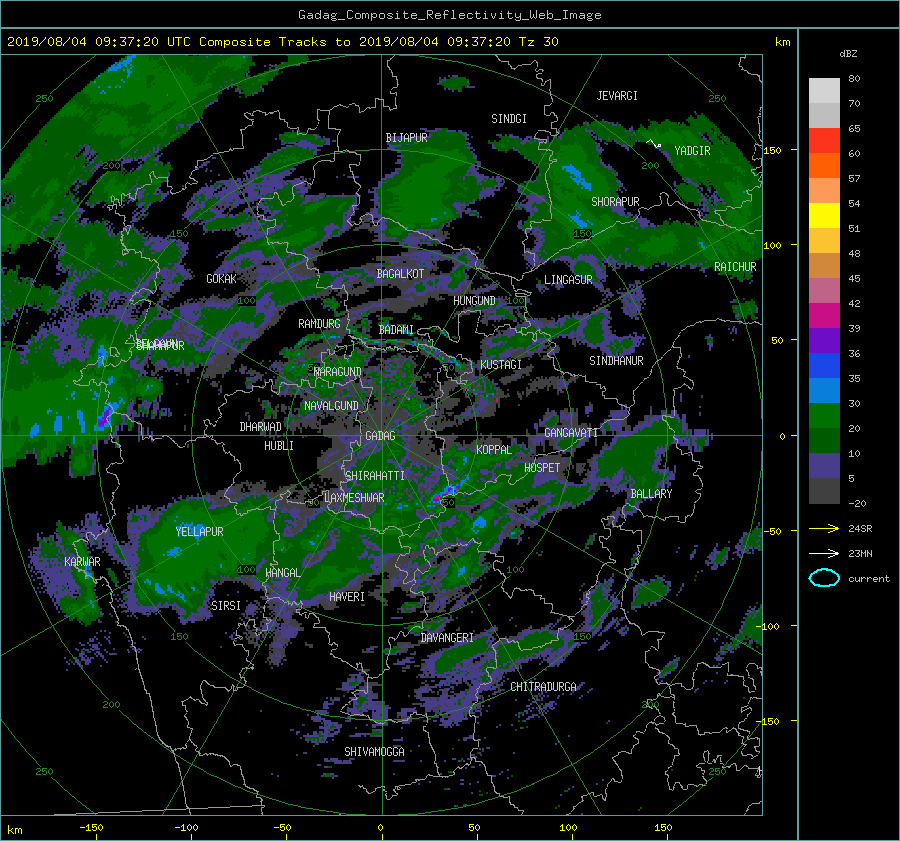
Task: Click the 'RAMDURG' city label
Action: point(319,324)
